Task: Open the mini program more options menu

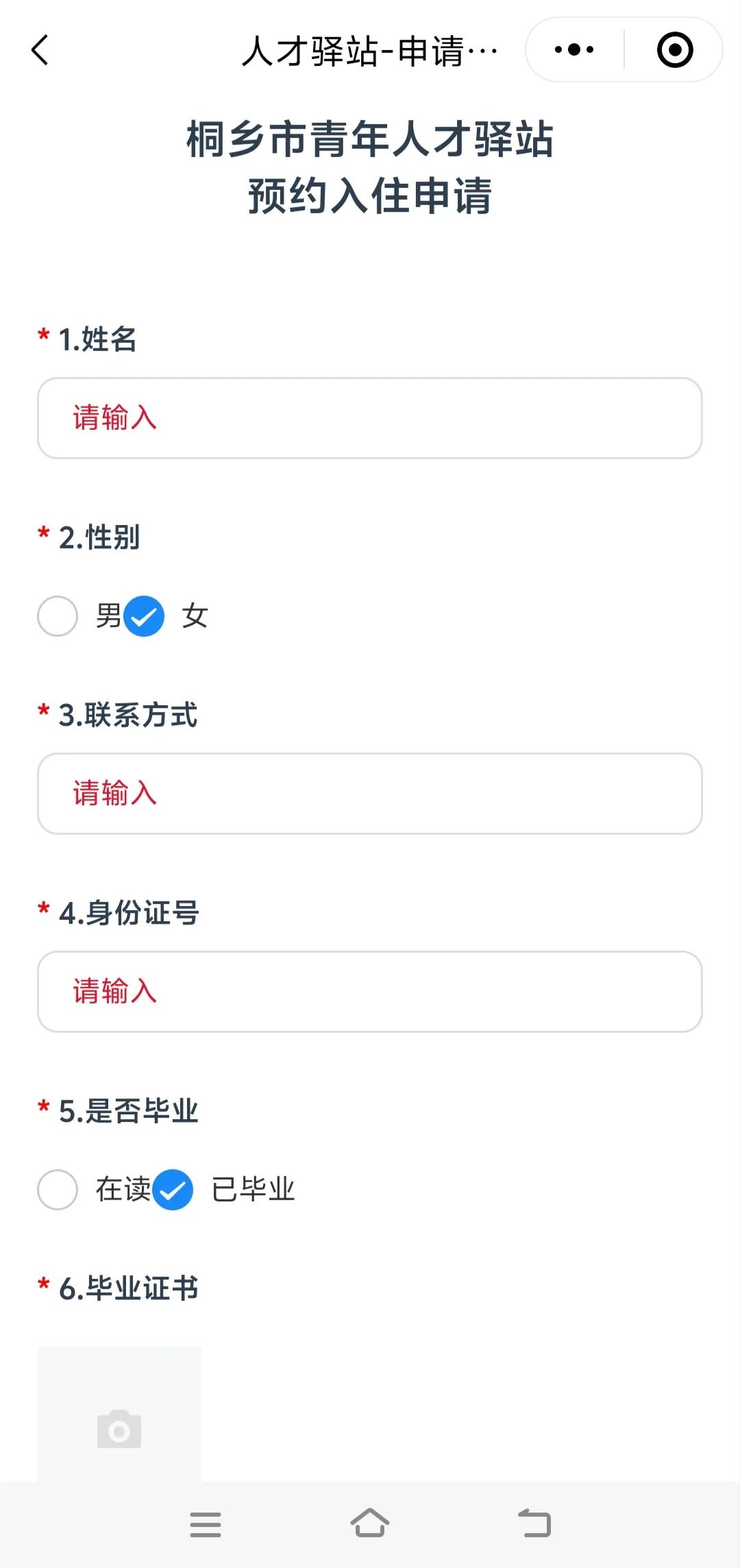Action: pos(574,50)
